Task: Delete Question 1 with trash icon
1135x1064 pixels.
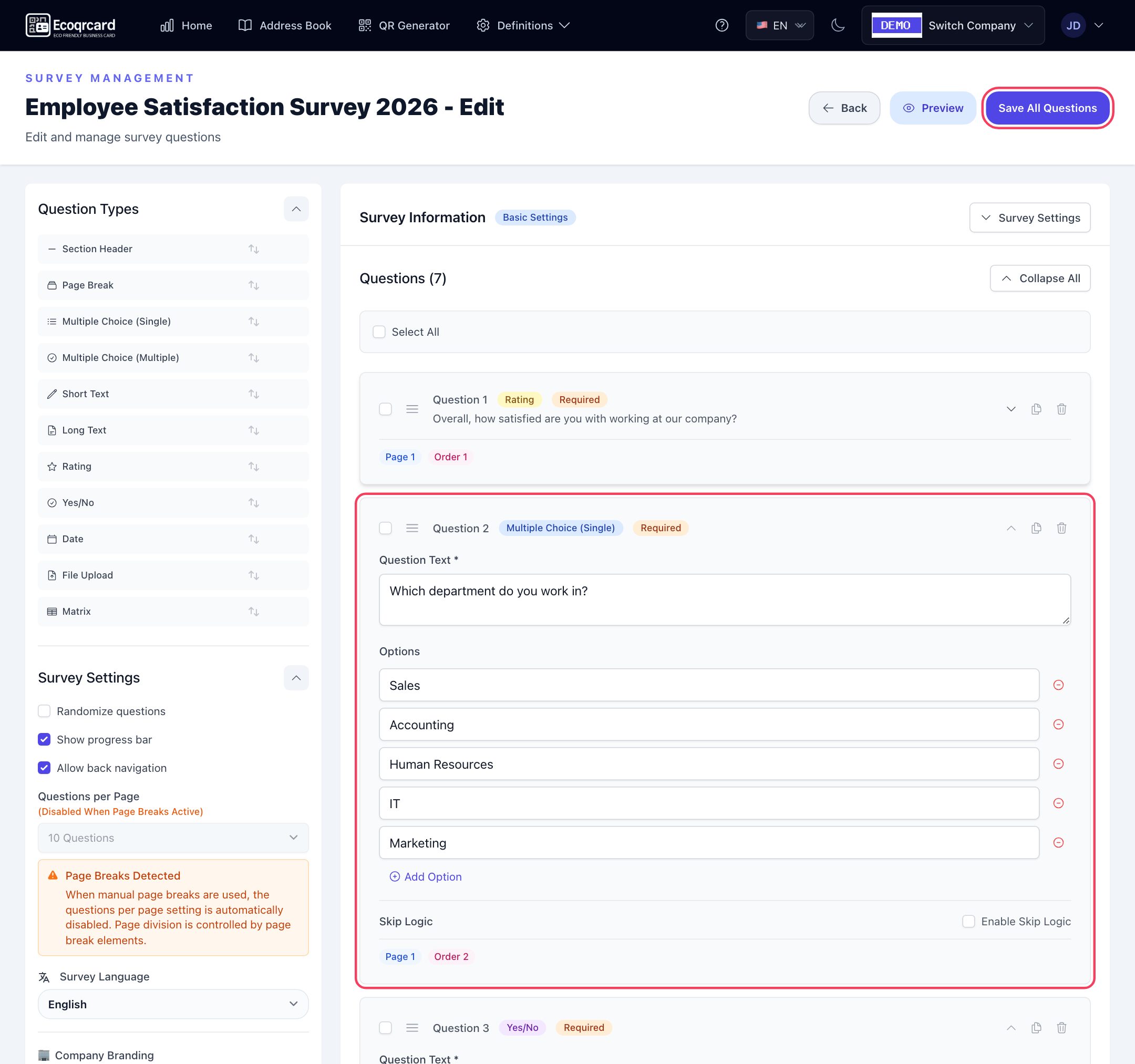Action: (x=1061, y=409)
